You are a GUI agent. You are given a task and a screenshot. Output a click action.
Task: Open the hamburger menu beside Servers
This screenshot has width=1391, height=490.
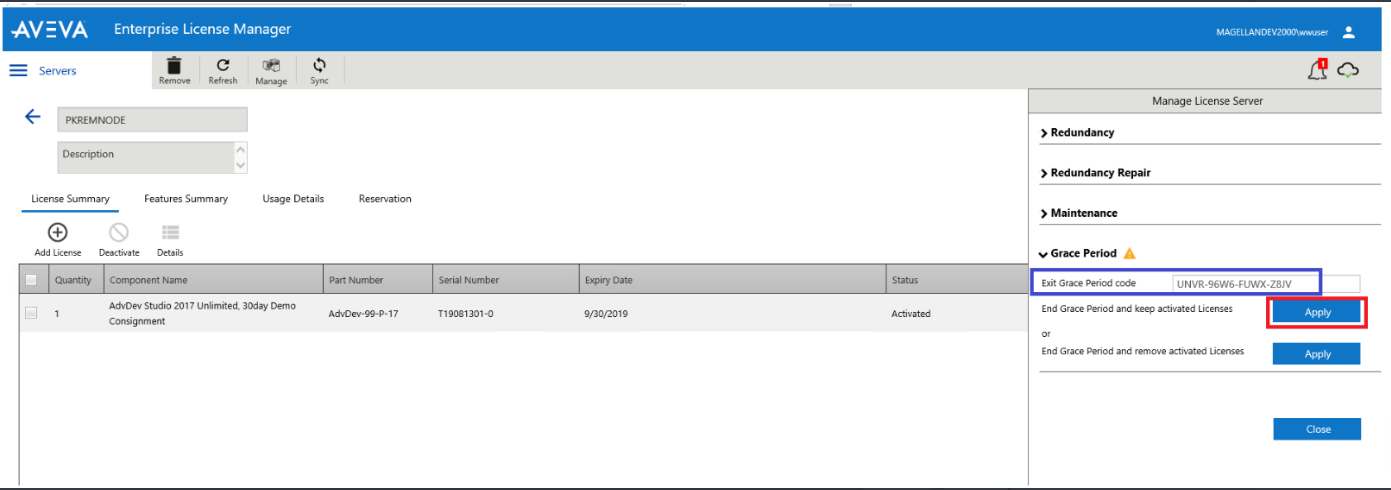(x=18, y=71)
